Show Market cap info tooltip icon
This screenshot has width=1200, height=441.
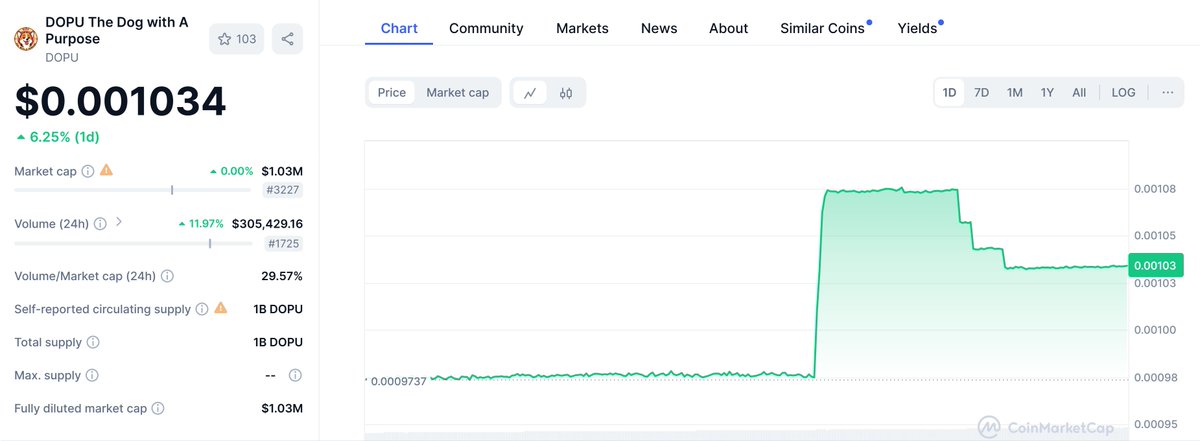click(88, 171)
